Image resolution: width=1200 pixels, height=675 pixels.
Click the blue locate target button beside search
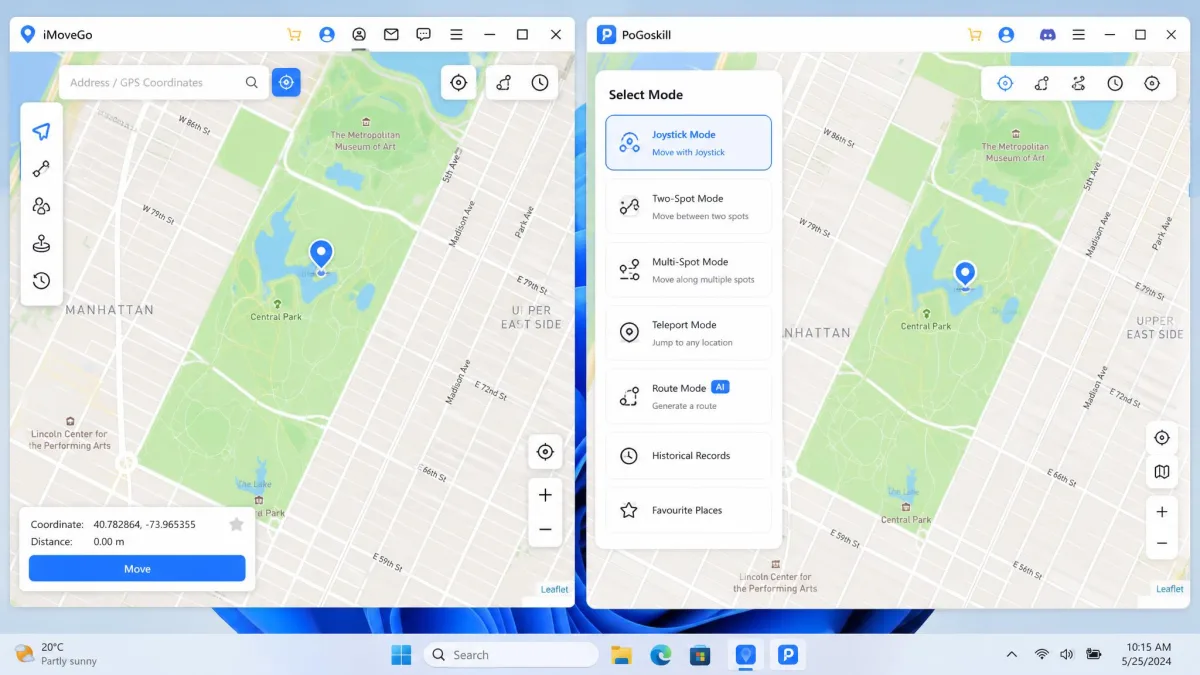tap(286, 82)
